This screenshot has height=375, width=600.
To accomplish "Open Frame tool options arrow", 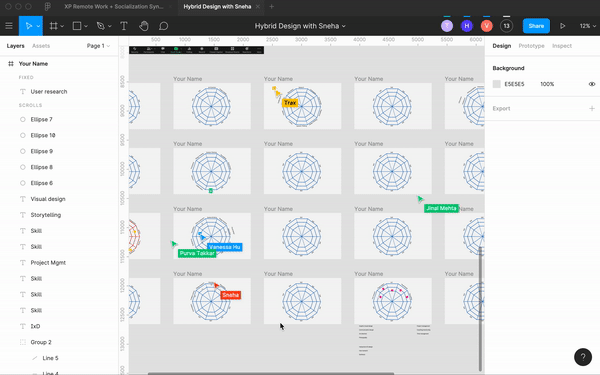I will [x=62, y=26].
